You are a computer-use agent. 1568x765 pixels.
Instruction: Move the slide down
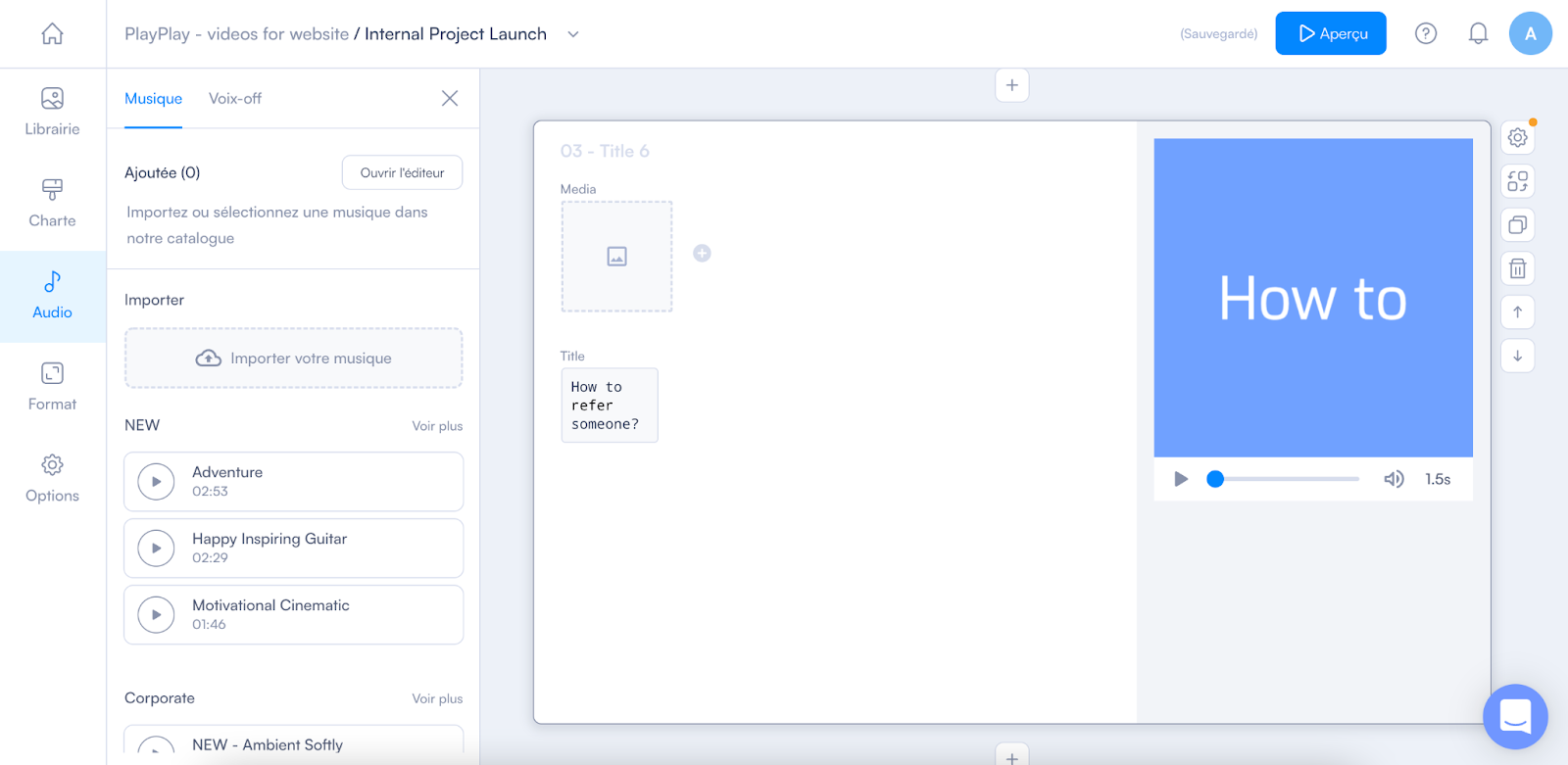[x=1517, y=356]
